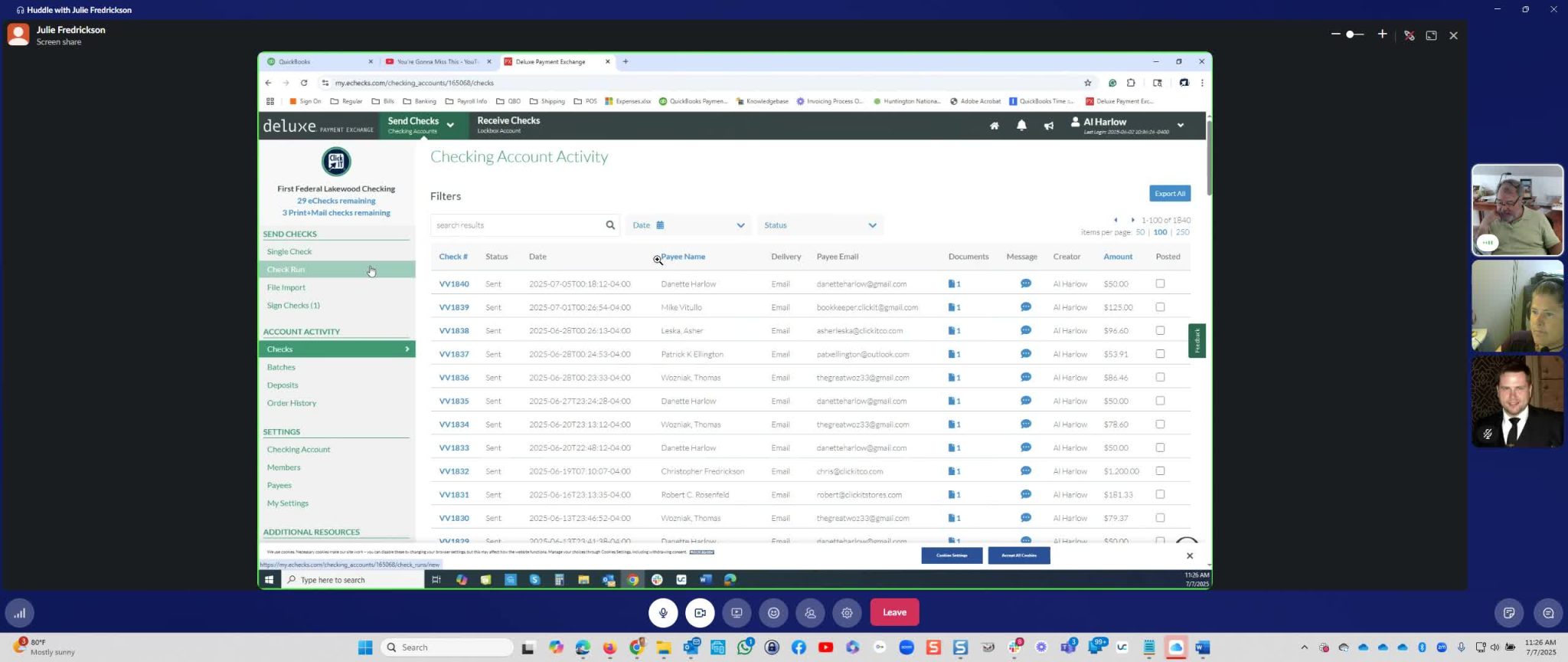This screenshot has width=1568, height=662.
Task: Zoom in on the shared screen
Action: click(1382, 34)
